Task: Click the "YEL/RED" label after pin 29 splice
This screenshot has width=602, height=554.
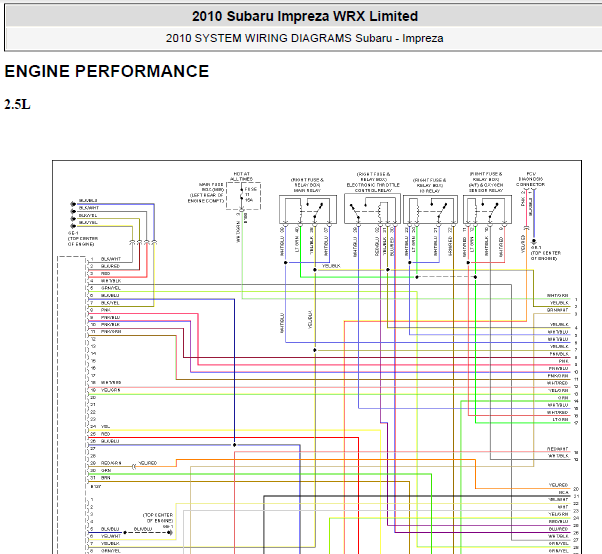Action: coord(147,463)
